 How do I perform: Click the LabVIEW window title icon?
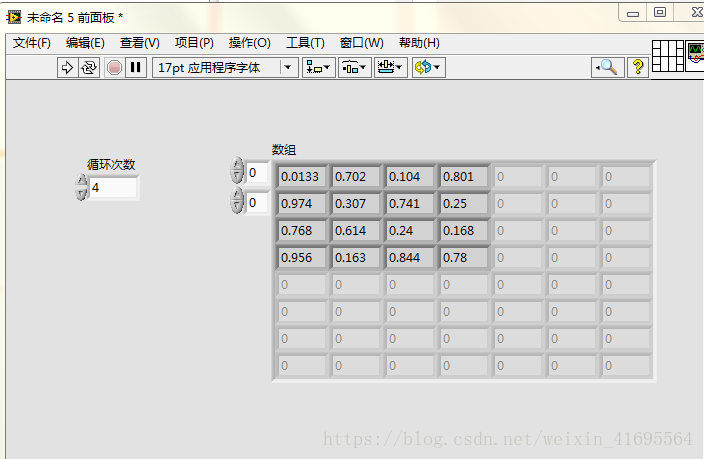pos(14,18)
